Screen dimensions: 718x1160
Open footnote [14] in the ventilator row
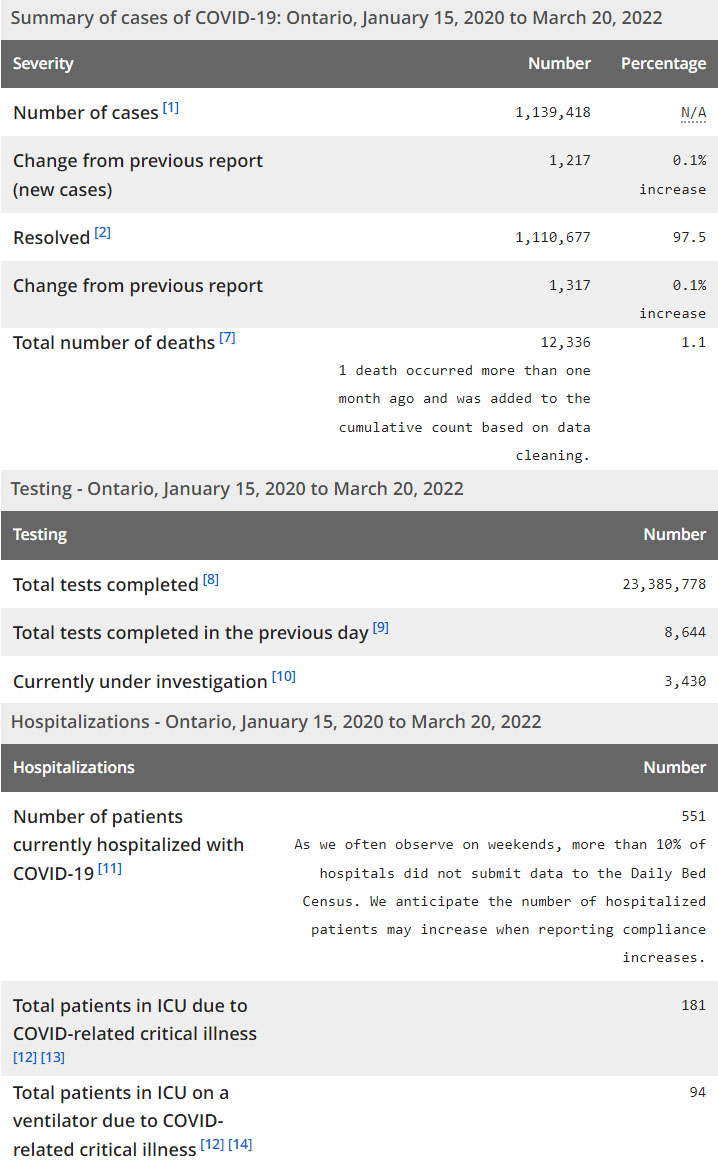click(240, 1144)
